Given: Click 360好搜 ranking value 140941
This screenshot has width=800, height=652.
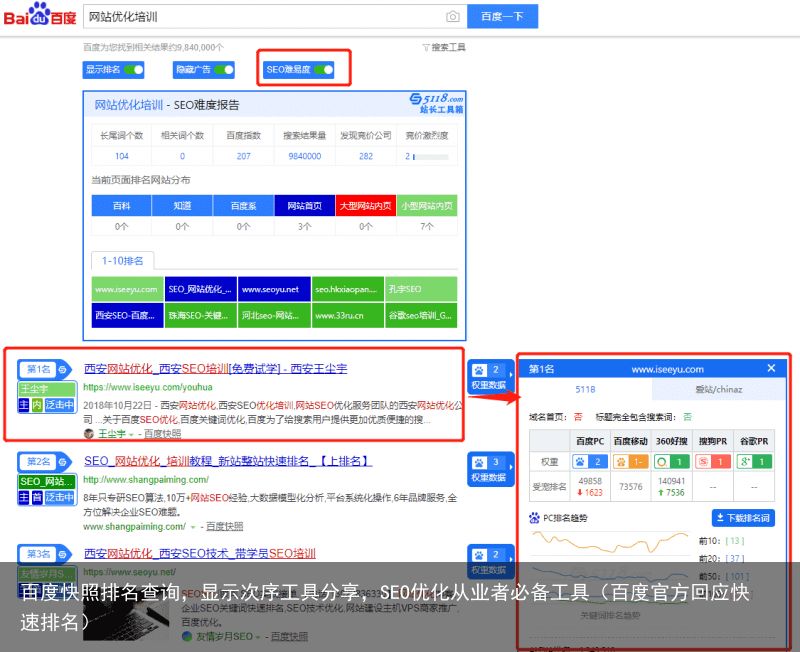Looking at the screenshot, I should point(671,481).
